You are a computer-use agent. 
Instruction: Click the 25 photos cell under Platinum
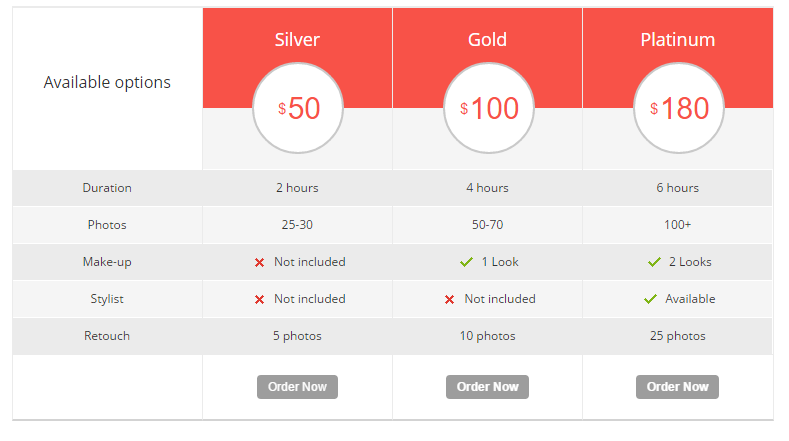[677, 336]
